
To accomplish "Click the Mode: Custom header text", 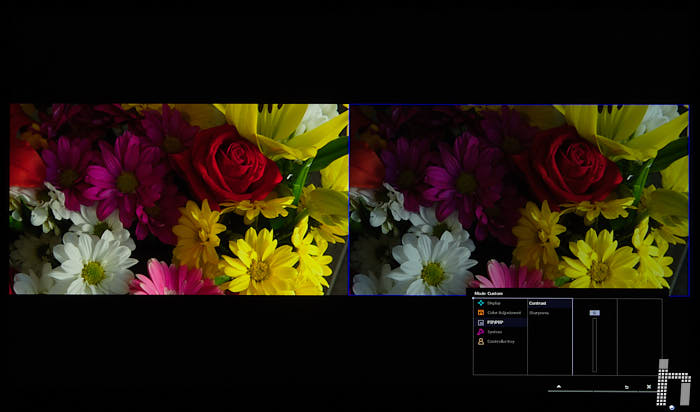I will click(488, 294).
